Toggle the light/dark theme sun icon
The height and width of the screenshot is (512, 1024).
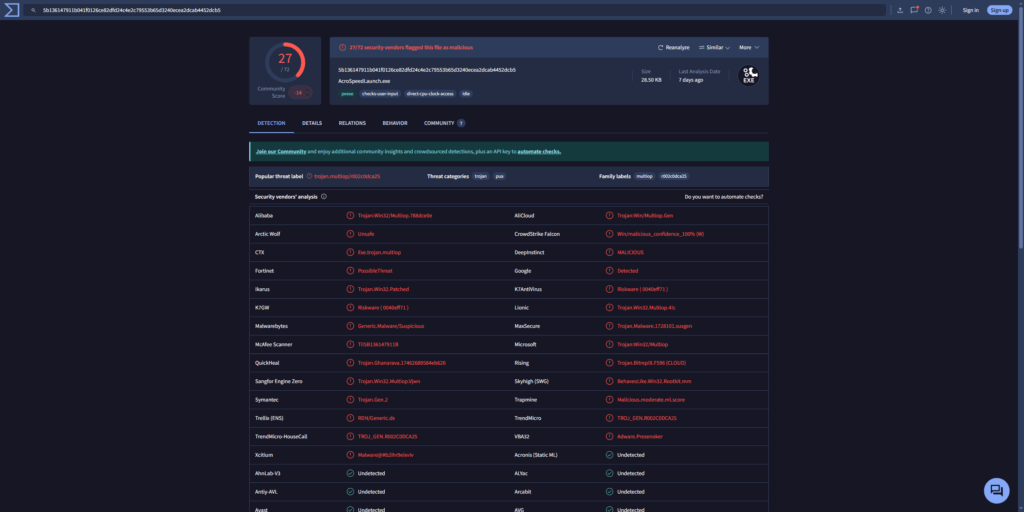pyautogui.click(x=942, y=10)
